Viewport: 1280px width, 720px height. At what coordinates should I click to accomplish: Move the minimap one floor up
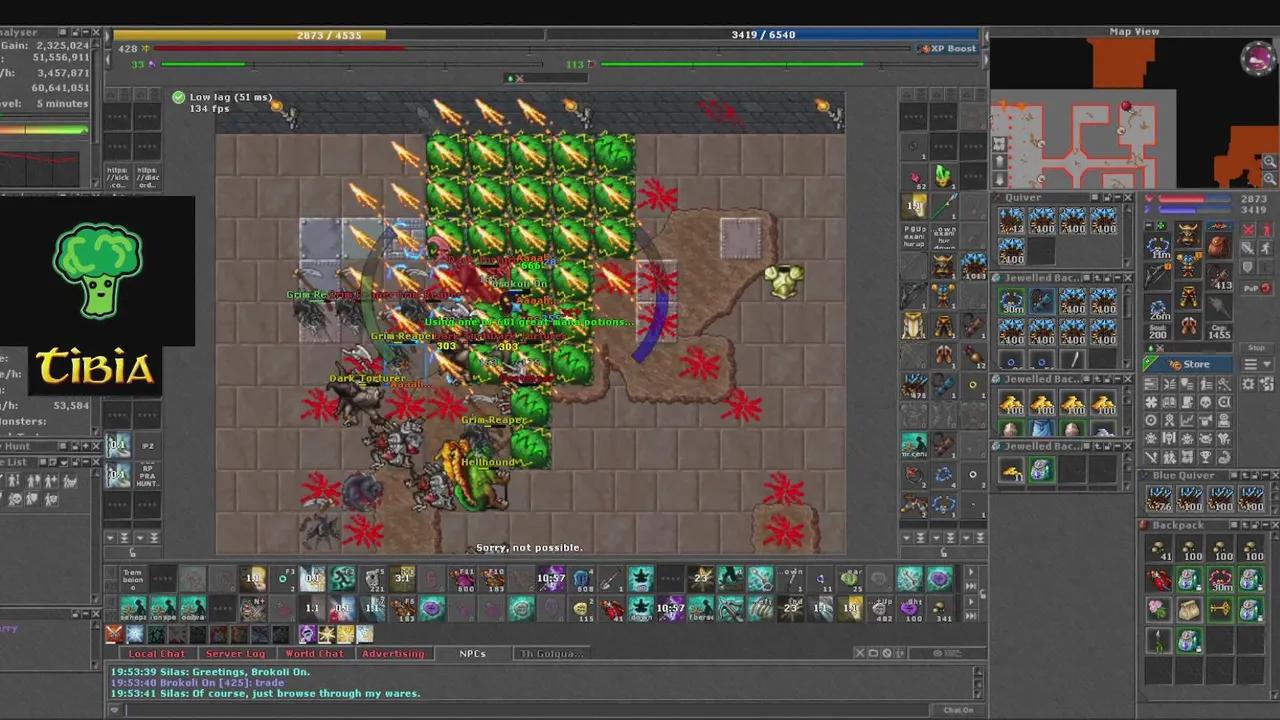(x=999, y=161)
